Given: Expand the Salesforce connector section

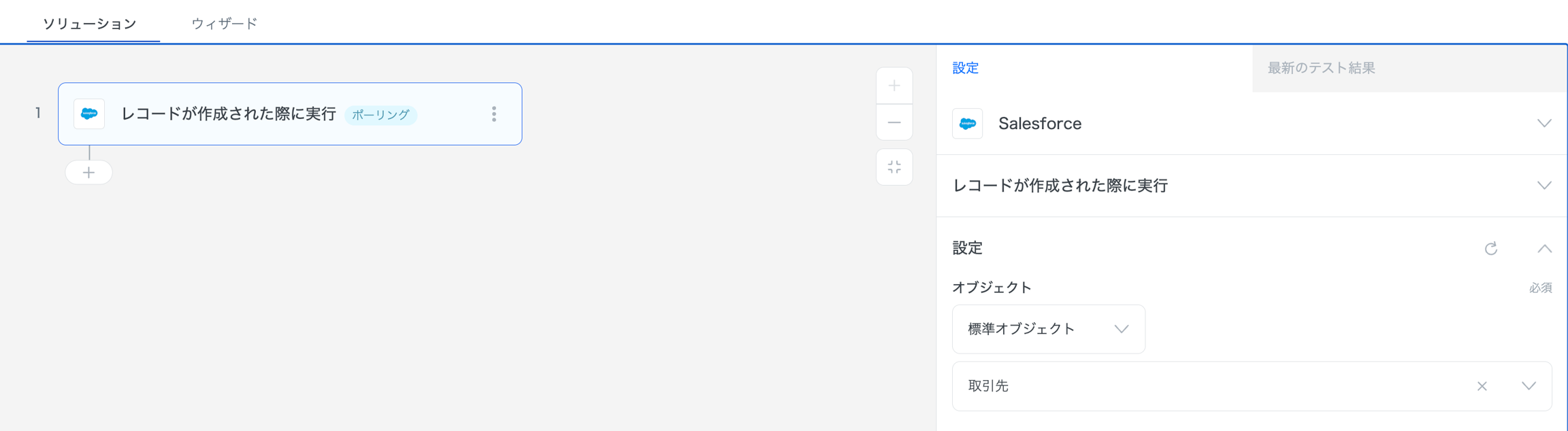Looking at the screenshot, I should coord(1544,124).
